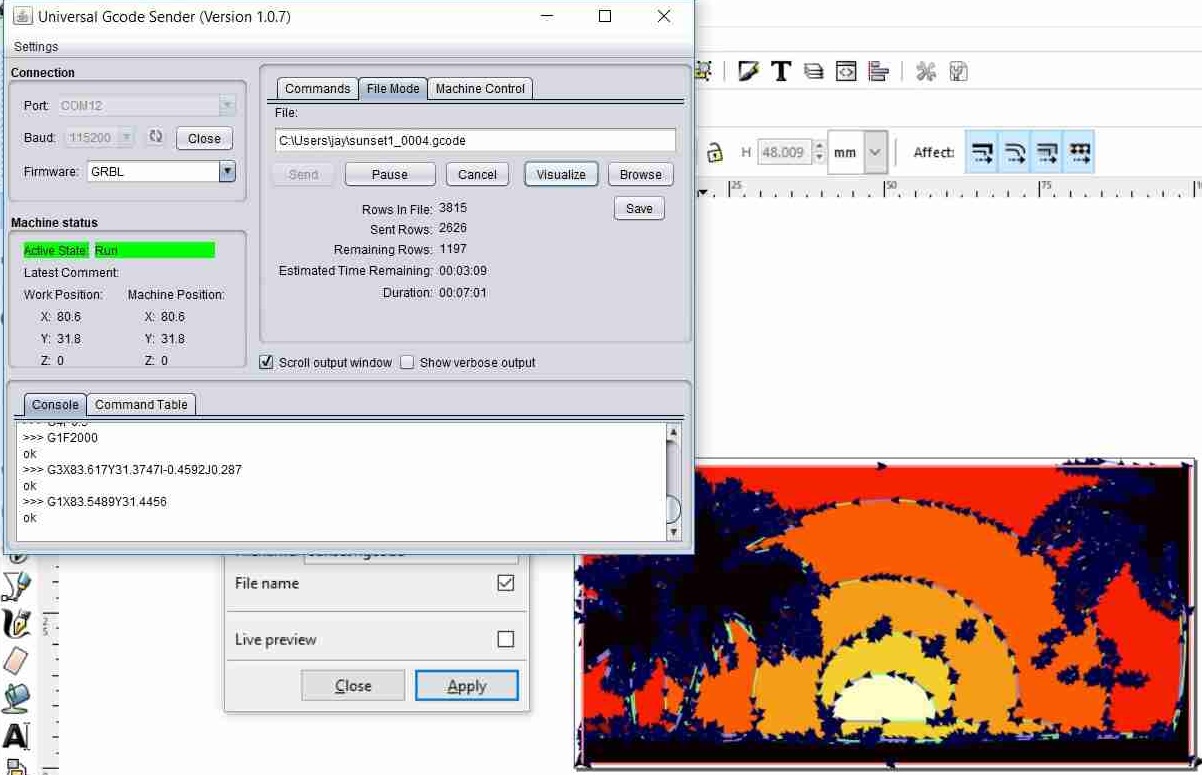This screenshot has height=775, width=1202.
Task: Open Layers panel icon in Inkscape toolbar
Action: pyautogui.click(x=814, y=71)
